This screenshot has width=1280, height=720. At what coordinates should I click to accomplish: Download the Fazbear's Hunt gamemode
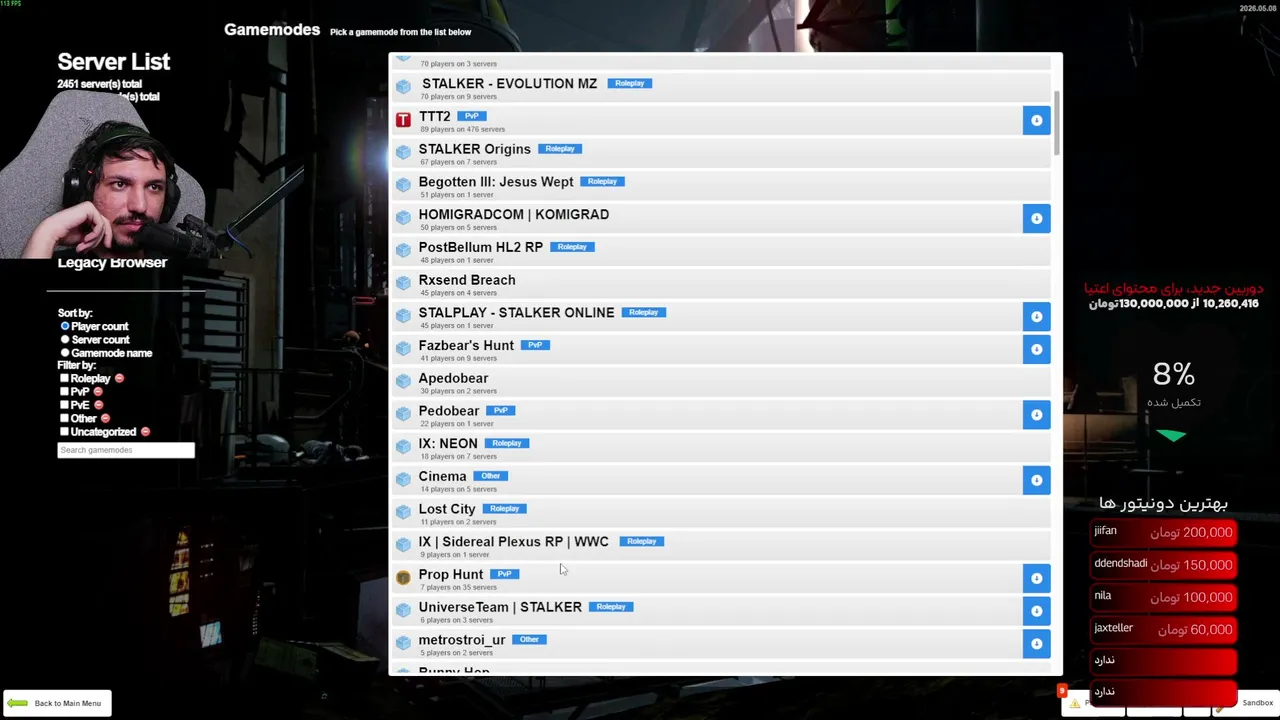point(1036,349)
